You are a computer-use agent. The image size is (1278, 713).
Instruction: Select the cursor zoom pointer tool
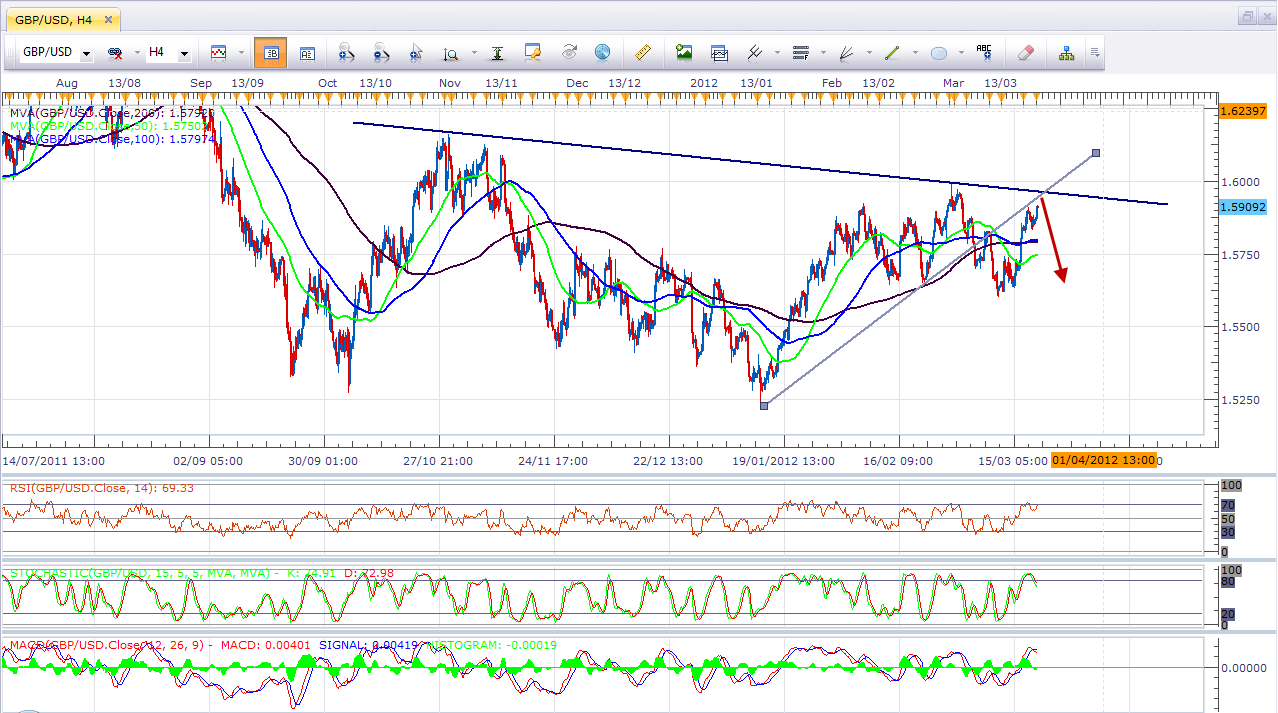tap(416, 52)
